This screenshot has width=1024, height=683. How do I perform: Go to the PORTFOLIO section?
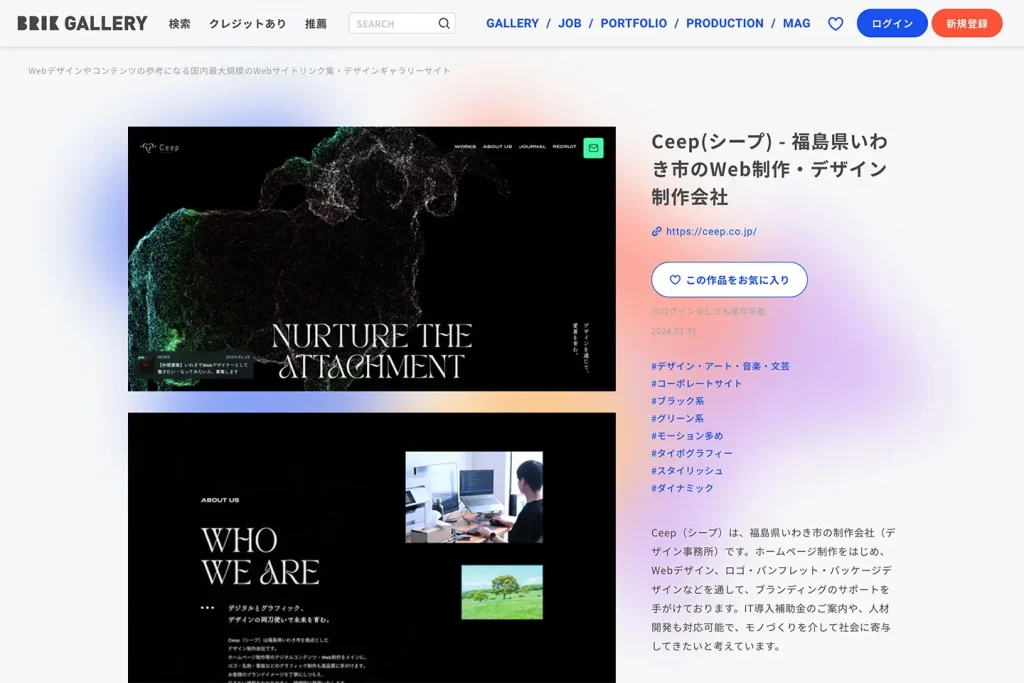point(633,24)
